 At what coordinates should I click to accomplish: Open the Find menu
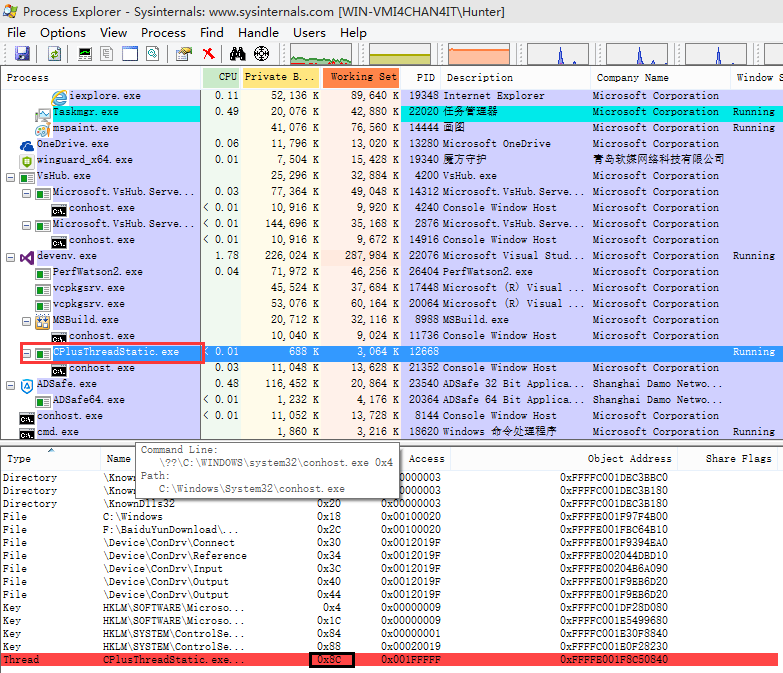tap(212, 33)
